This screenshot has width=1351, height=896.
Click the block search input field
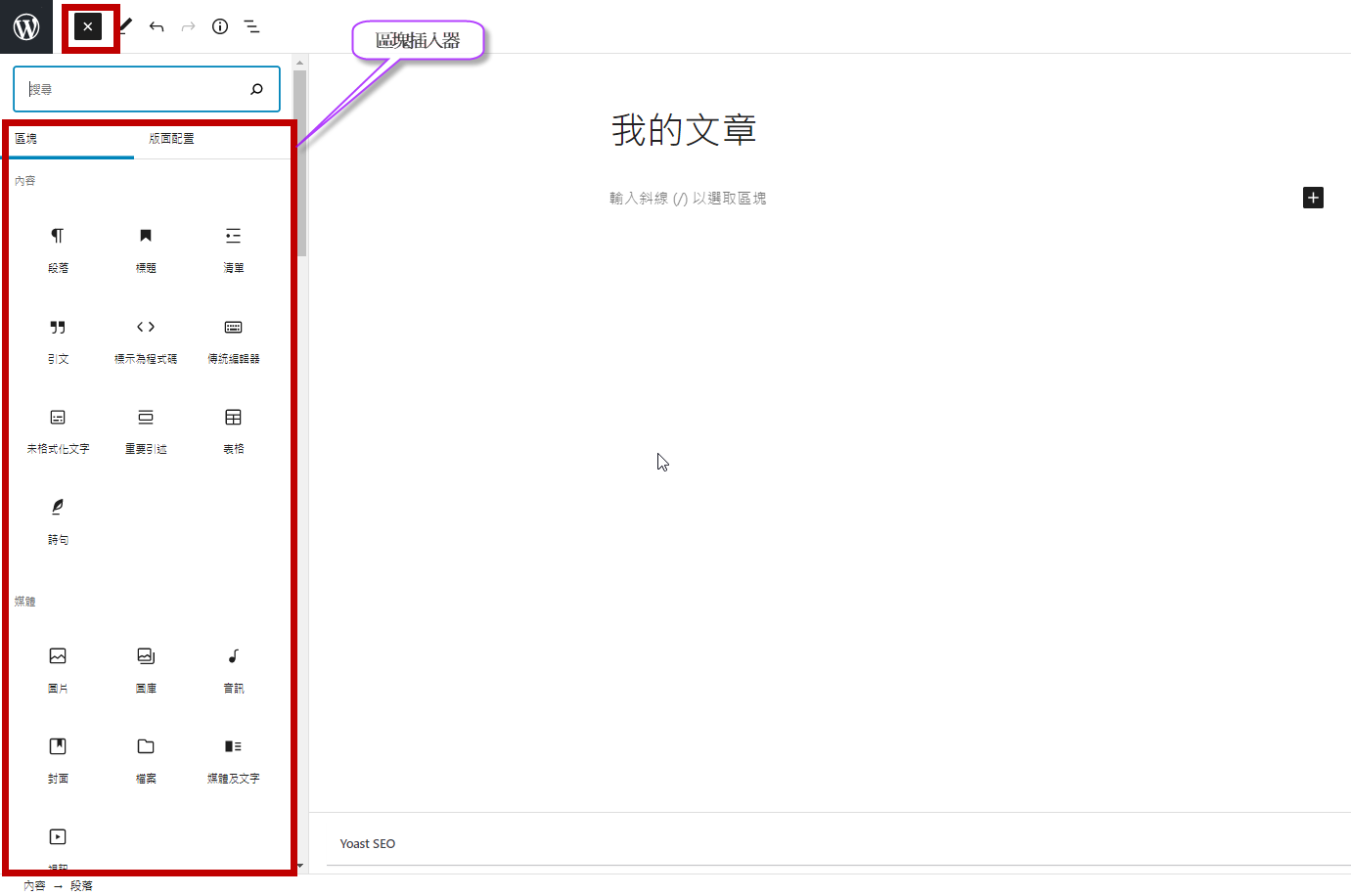132,89
